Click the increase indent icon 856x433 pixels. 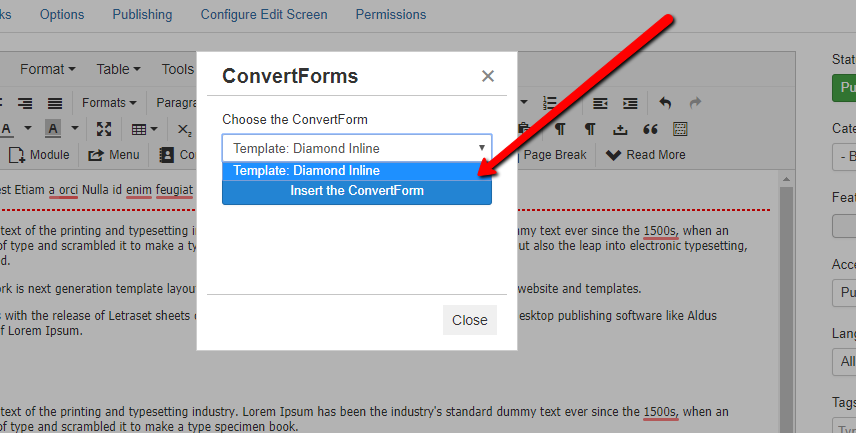click(630, 103)
